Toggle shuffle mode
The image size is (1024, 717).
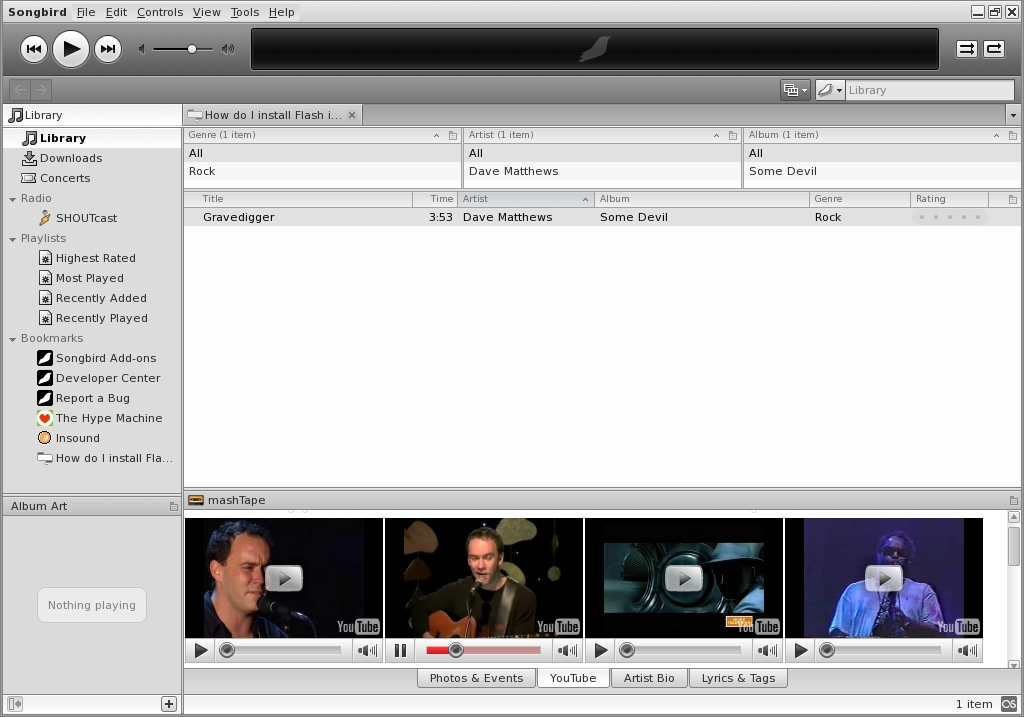pos(967,49)
